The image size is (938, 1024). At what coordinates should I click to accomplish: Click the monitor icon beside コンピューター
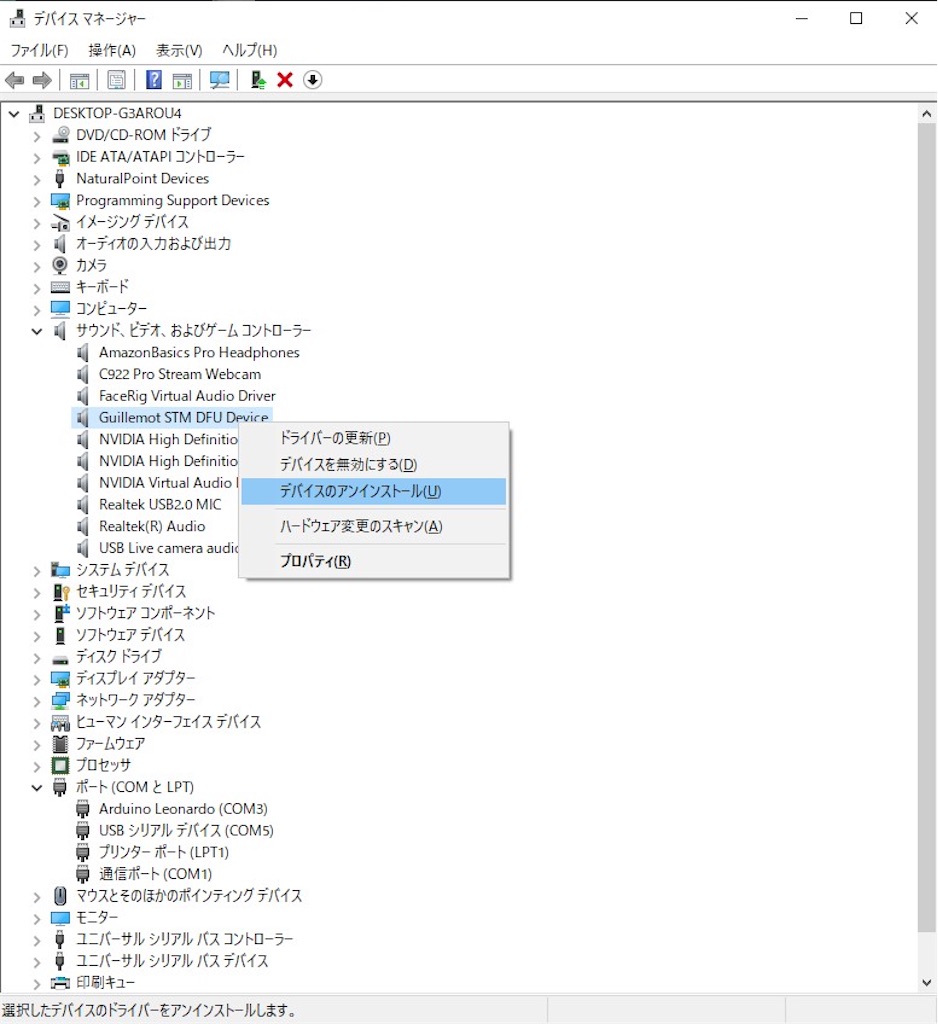[x=60, y=308]
